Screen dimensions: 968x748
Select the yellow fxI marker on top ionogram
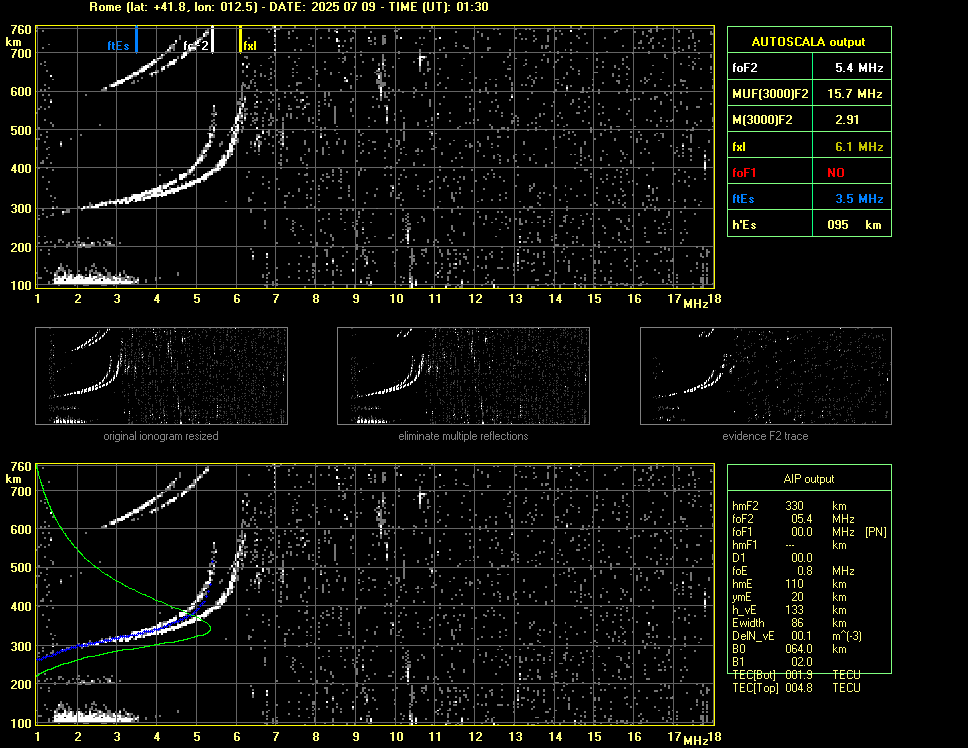pos(241,39)
